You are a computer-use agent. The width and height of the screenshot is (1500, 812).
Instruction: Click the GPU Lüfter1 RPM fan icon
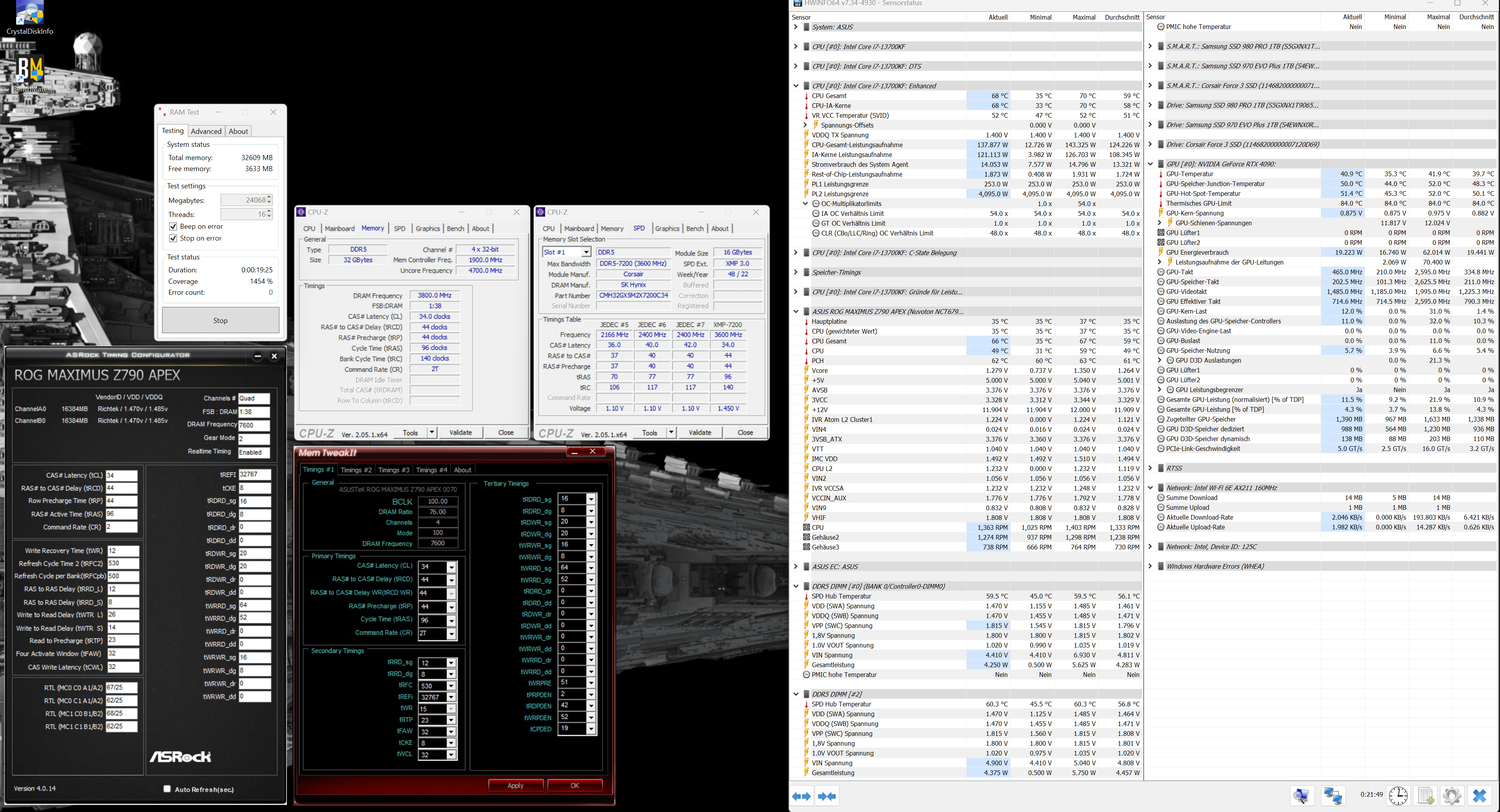pyautogui.click(x=1161, y=232)
